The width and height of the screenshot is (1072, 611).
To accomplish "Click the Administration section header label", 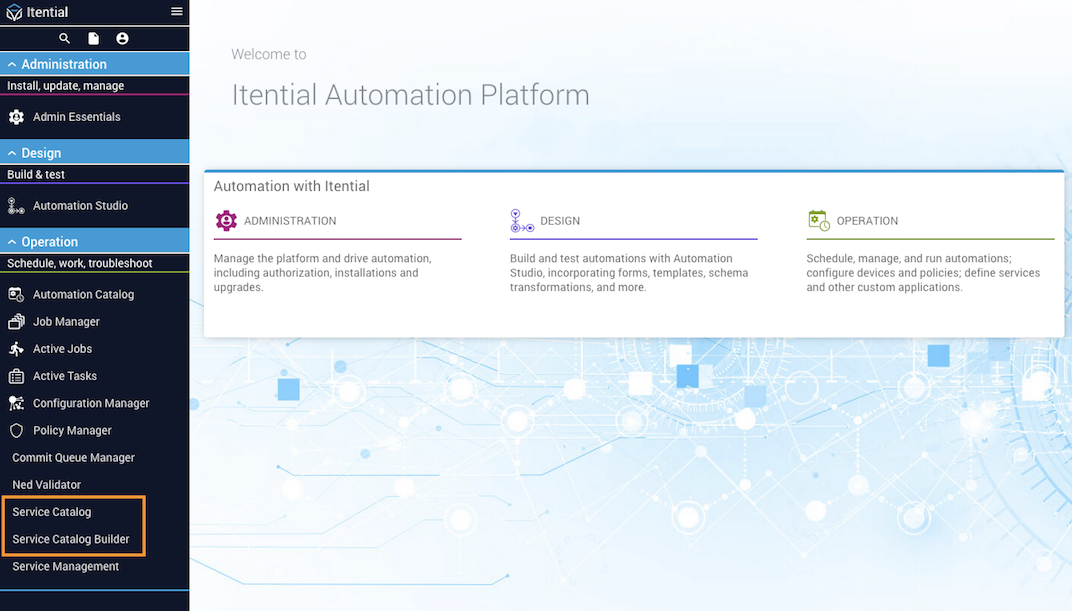I will click(64, 64).
